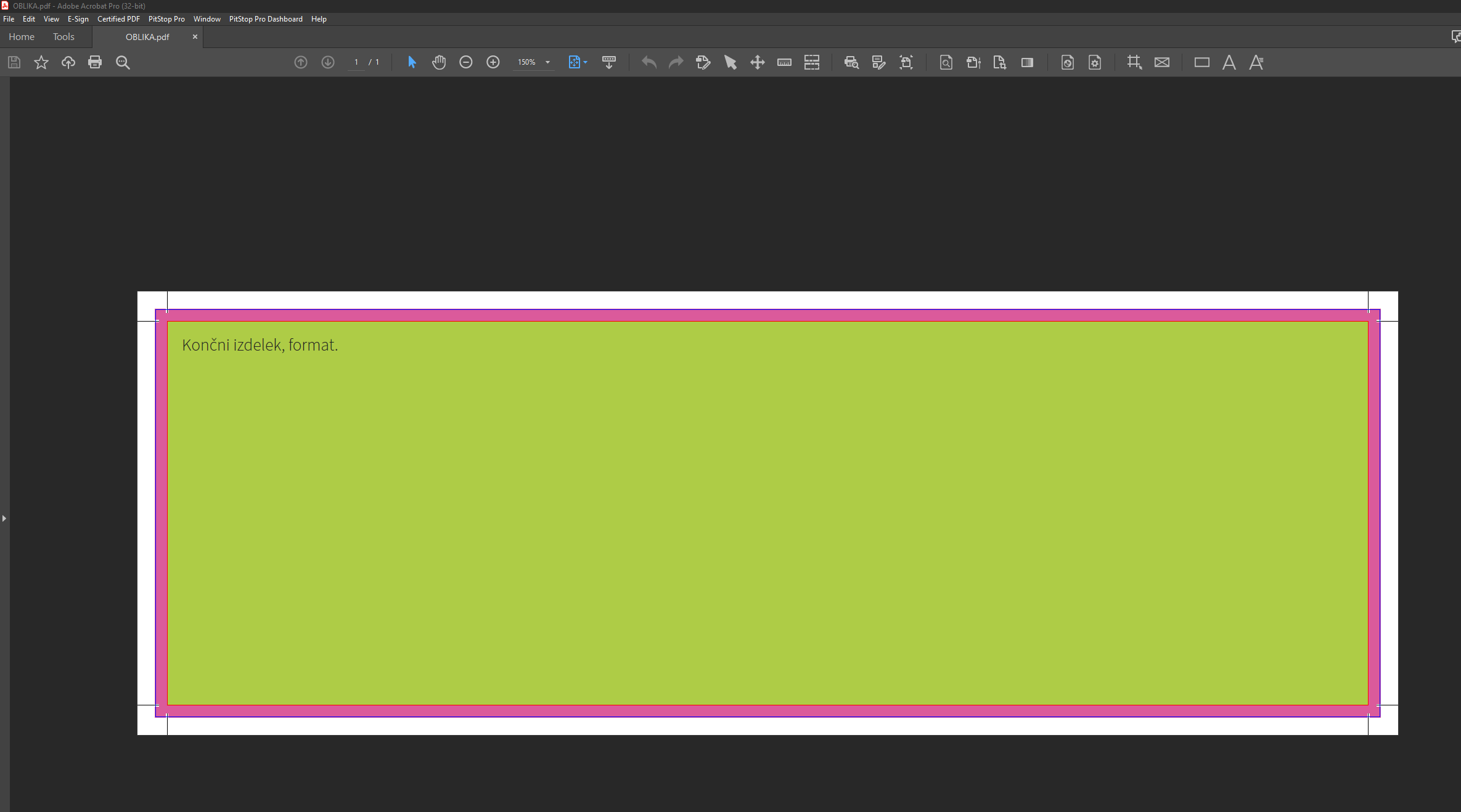Open the PitStop global change globe icon

1068,62
